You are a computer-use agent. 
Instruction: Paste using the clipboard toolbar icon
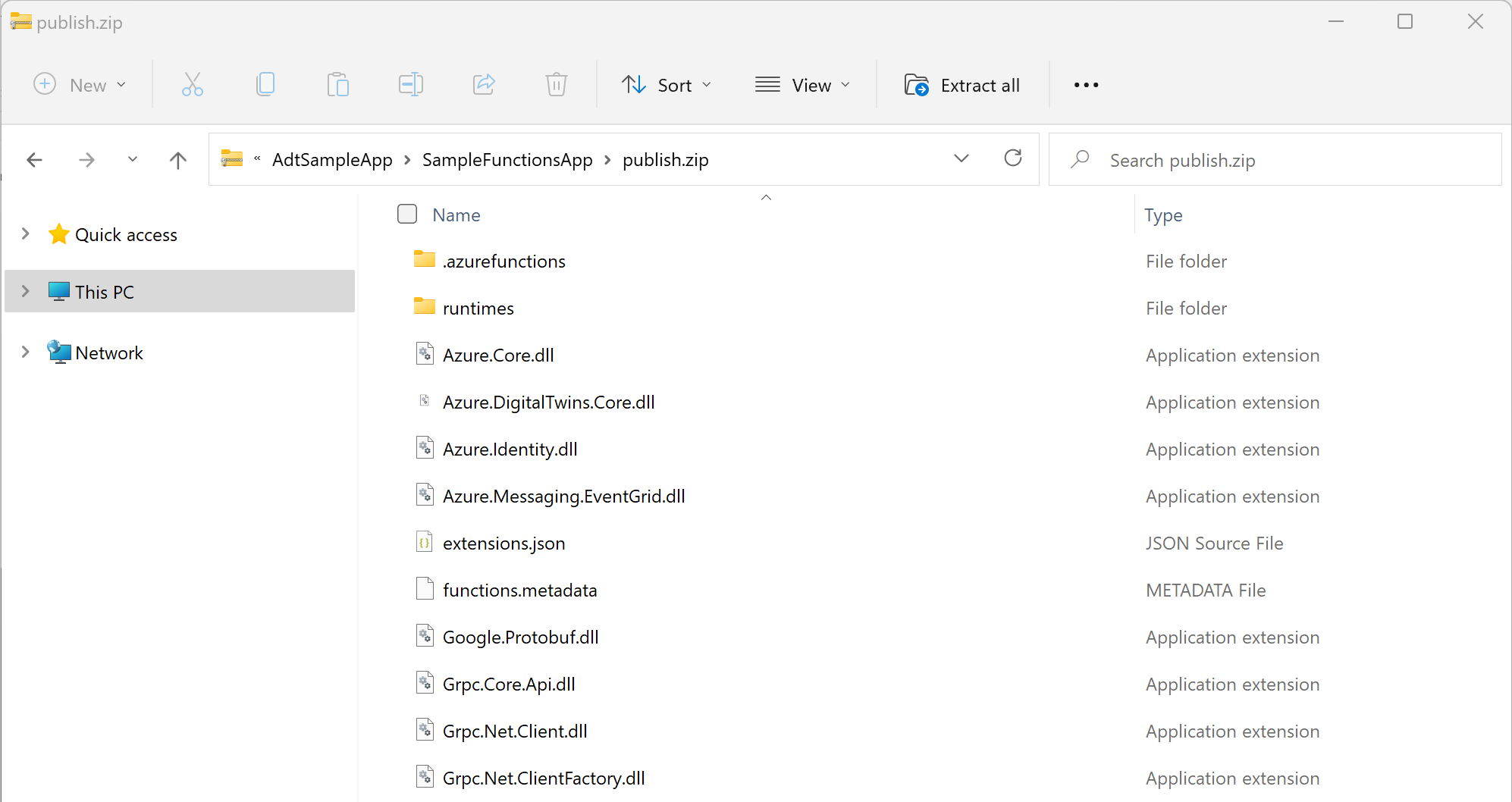click(337, 84)
